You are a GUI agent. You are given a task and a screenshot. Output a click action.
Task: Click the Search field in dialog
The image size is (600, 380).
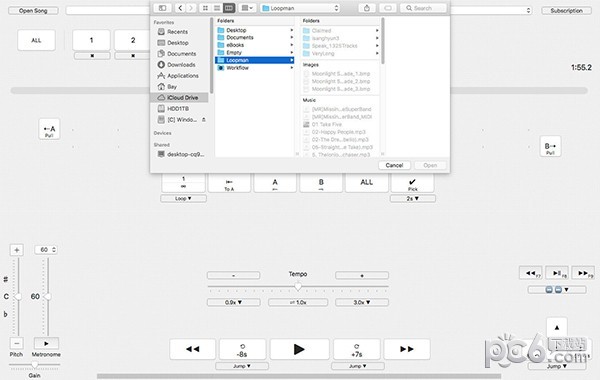[x=423, y=8]
